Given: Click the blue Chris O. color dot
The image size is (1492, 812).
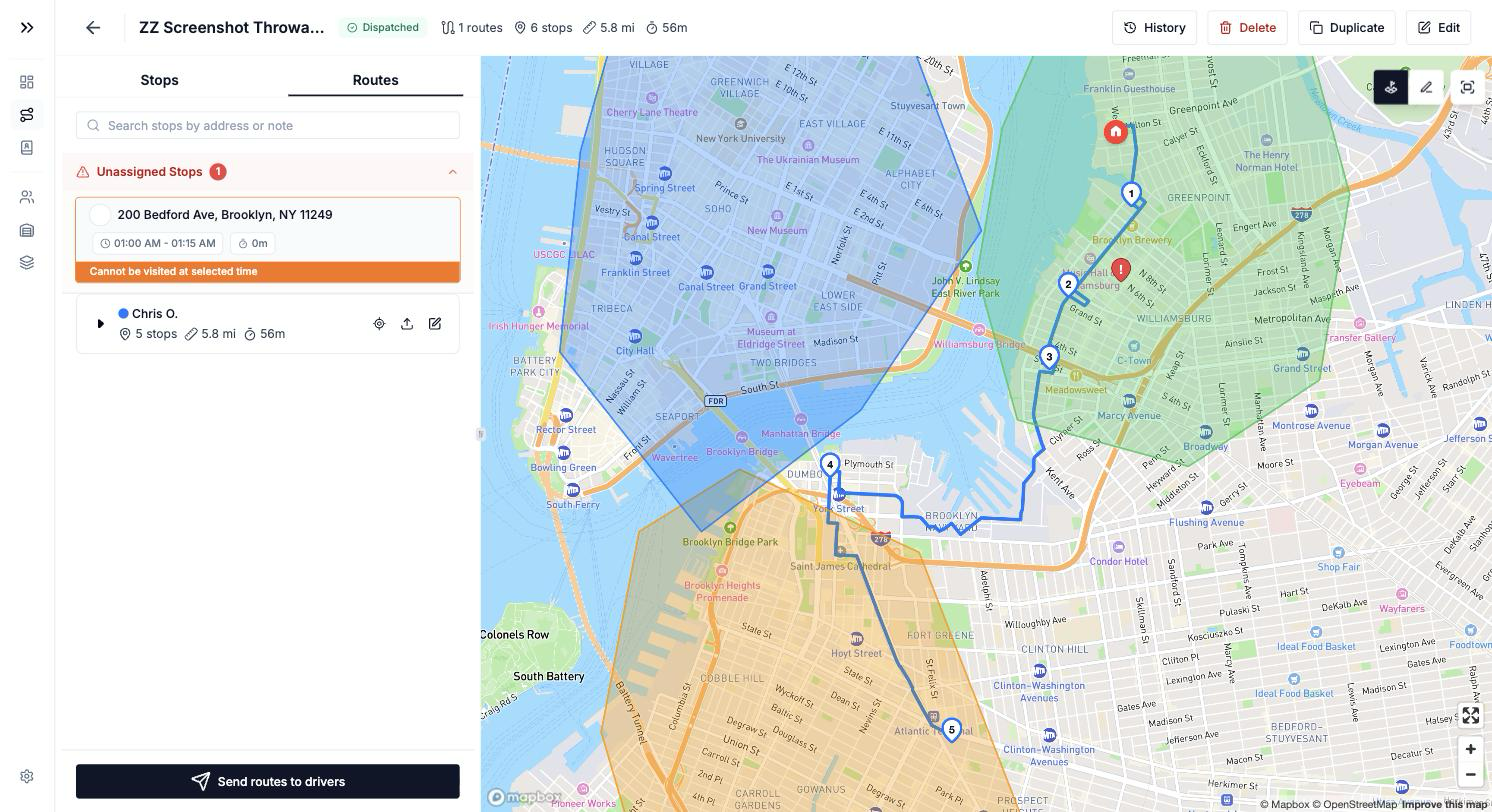Looking at the screenshot, I should [123, 314].
